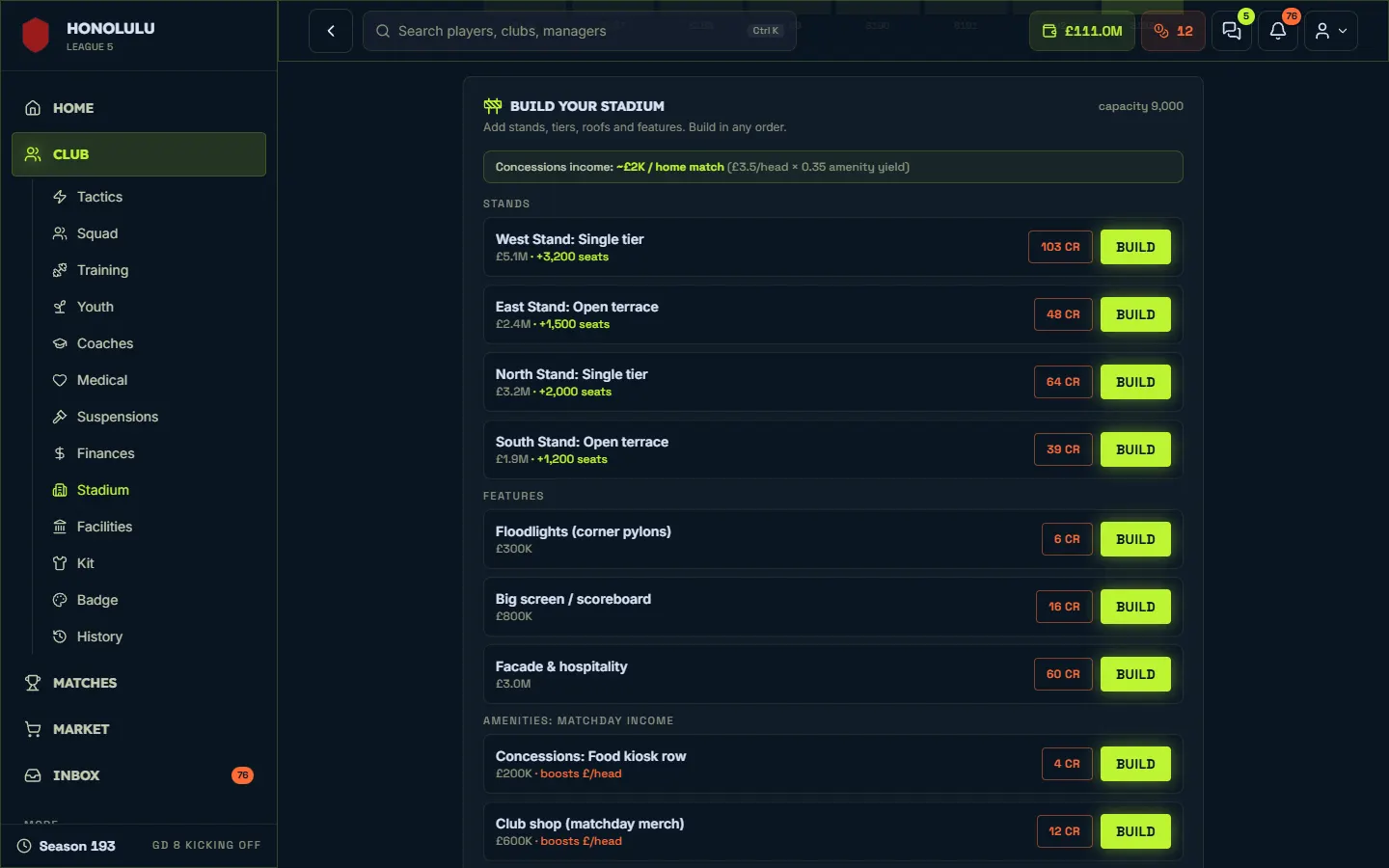This screenshot has width=1389, height=868.
Task: Build the West Stand single tier
Action: (1135, 247)
